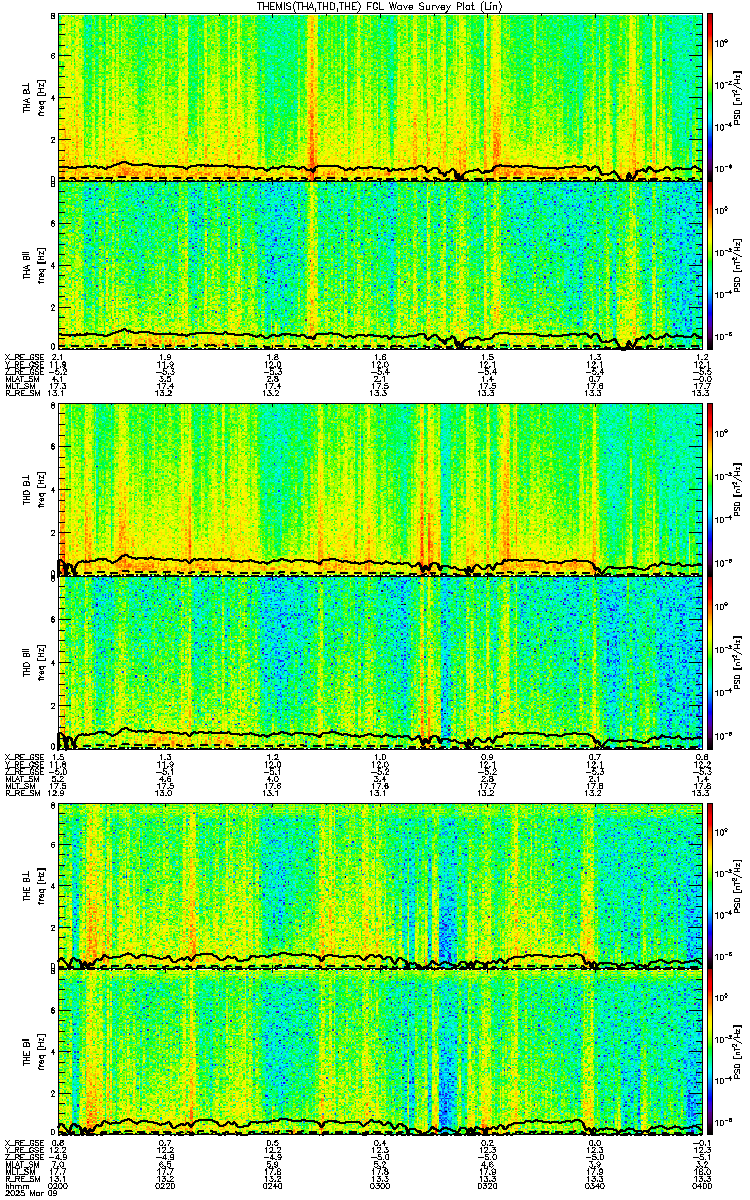
Task: Click the PSD color bar of THA B⊥ panel
Action: click(x=711, y=96)
